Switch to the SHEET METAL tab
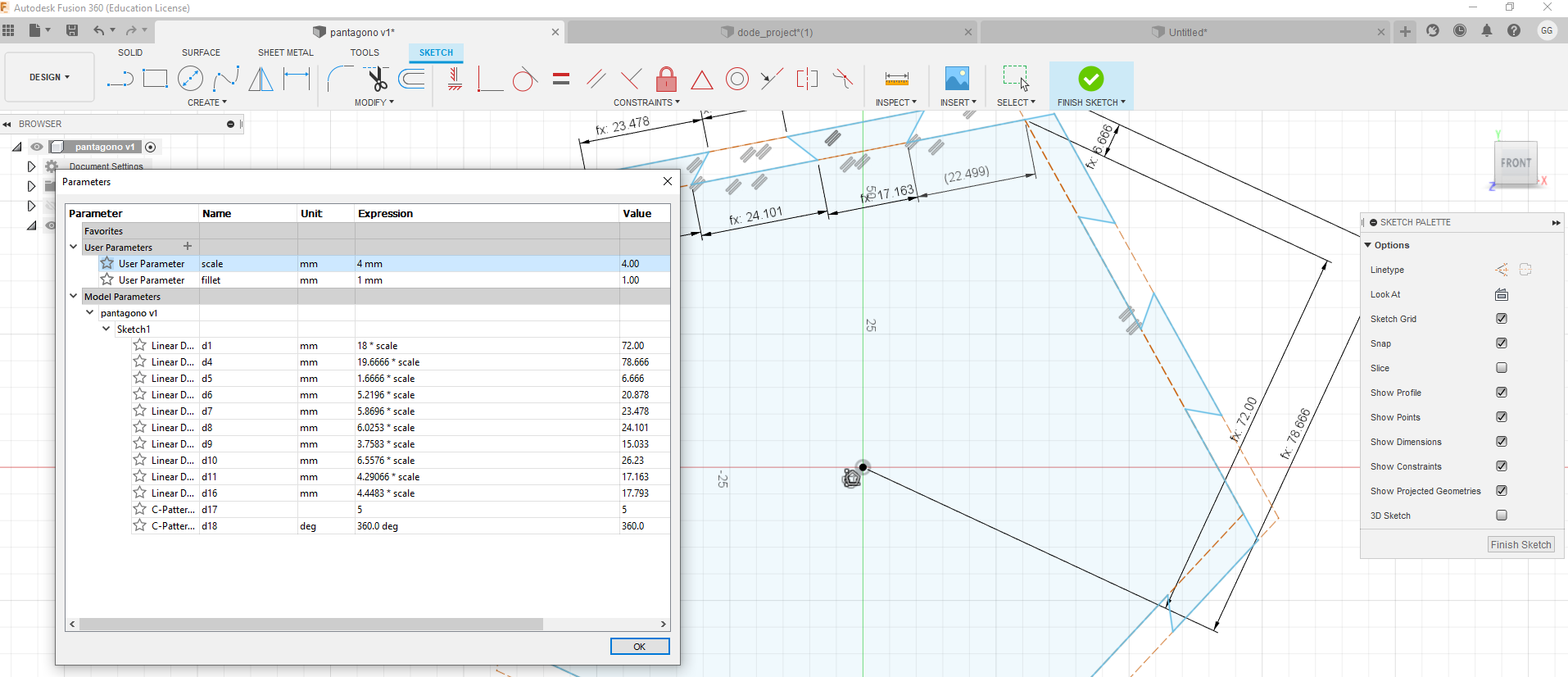Viewport: 1568px width, 677px height. pos(285,52)
